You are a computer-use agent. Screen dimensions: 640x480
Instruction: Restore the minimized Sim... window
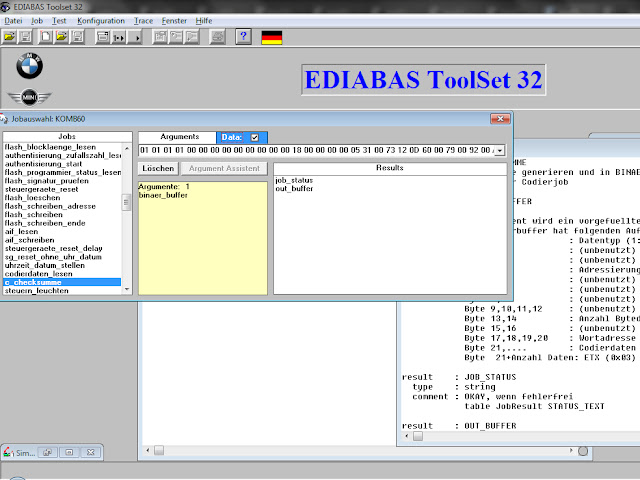pos(48,452)
